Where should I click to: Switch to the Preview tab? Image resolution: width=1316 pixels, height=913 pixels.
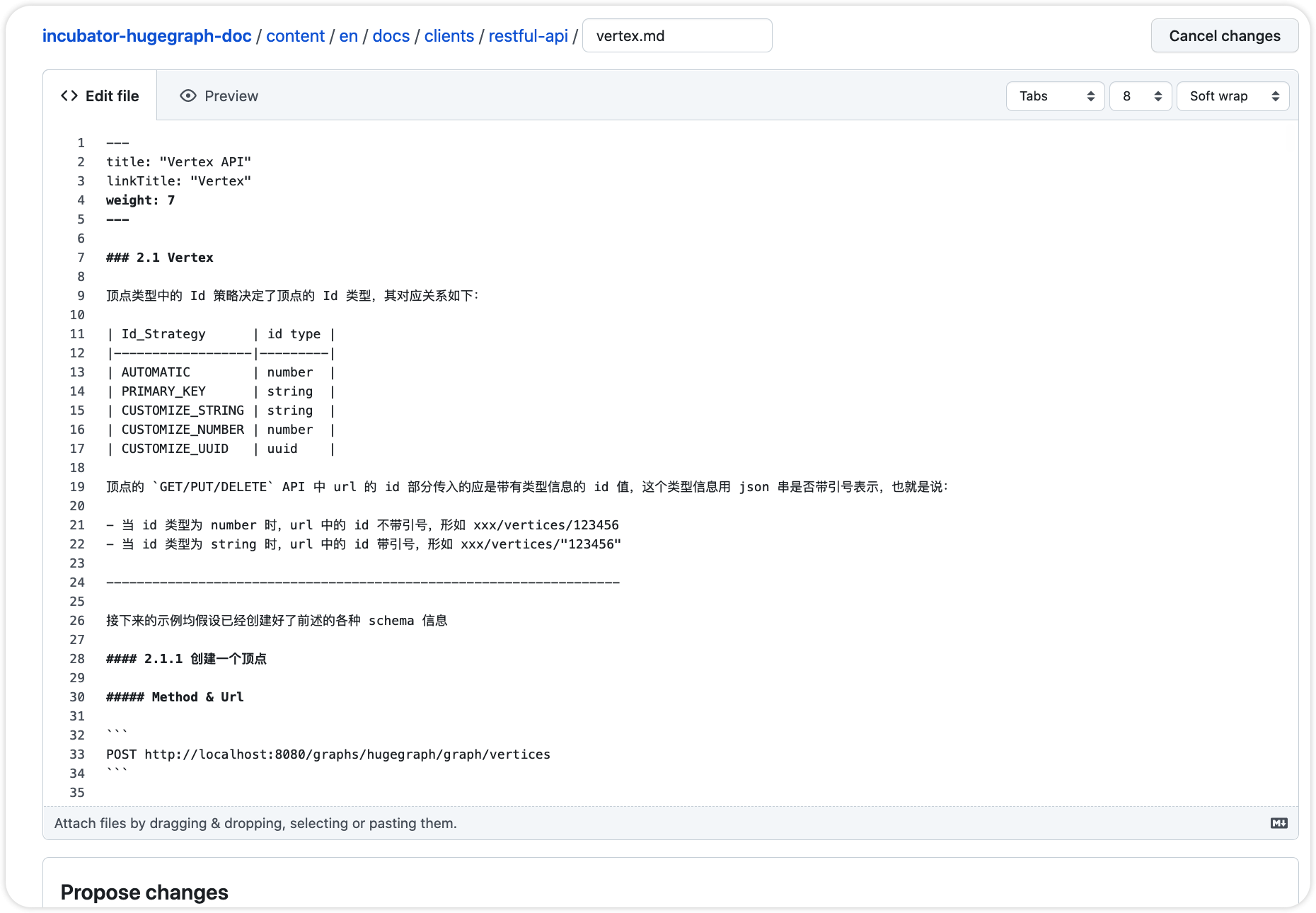[x=231, y=96]
